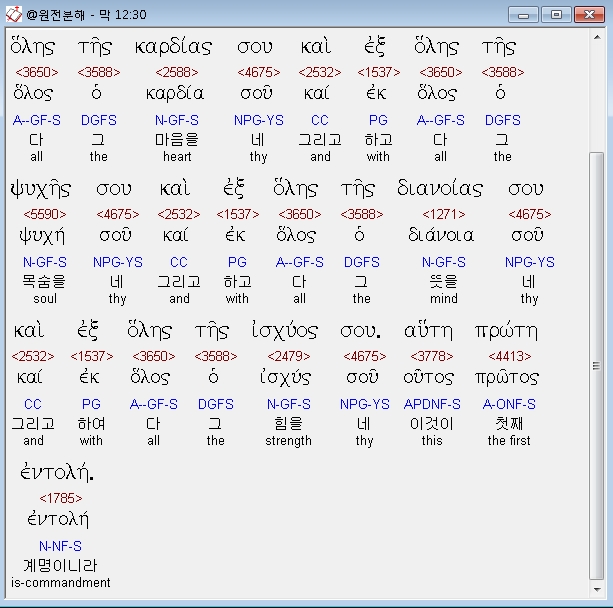The image size is (613, 608).
Task: Click the Strong's number <5590>
Action: (x=45, y=214)
